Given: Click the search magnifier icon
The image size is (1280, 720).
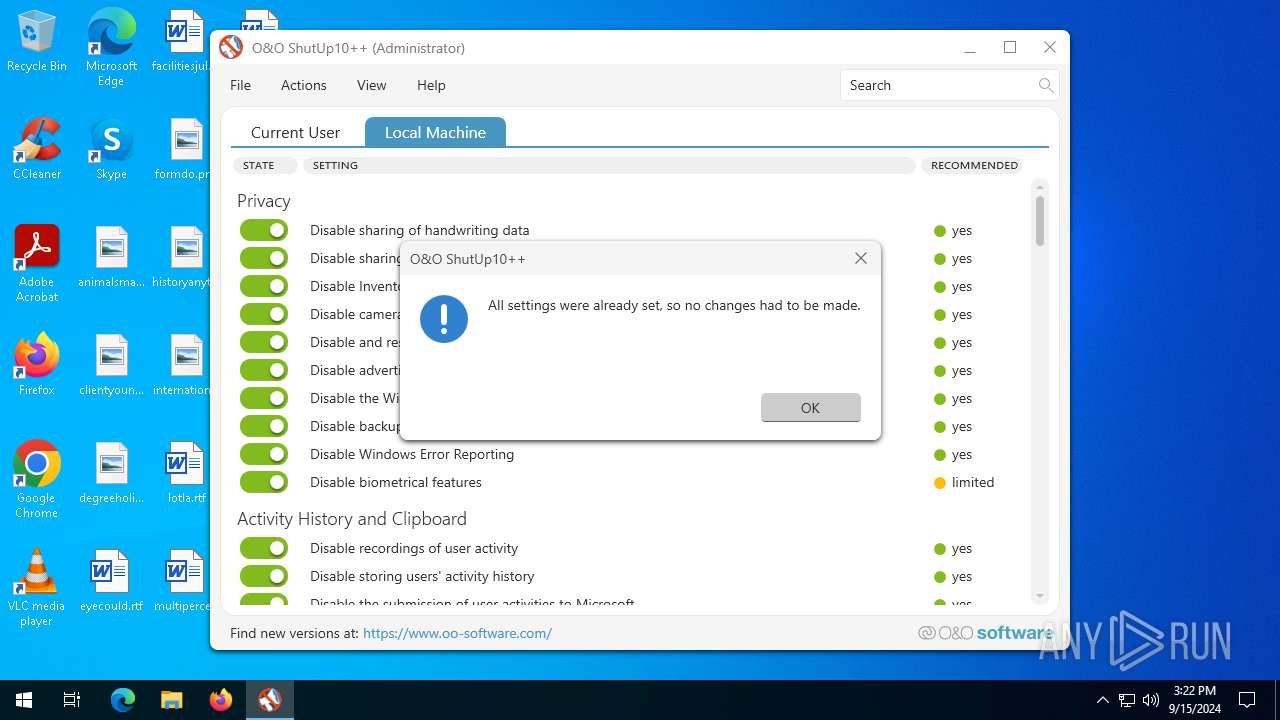Looking at the screenshot, I should click(1046, 85).
